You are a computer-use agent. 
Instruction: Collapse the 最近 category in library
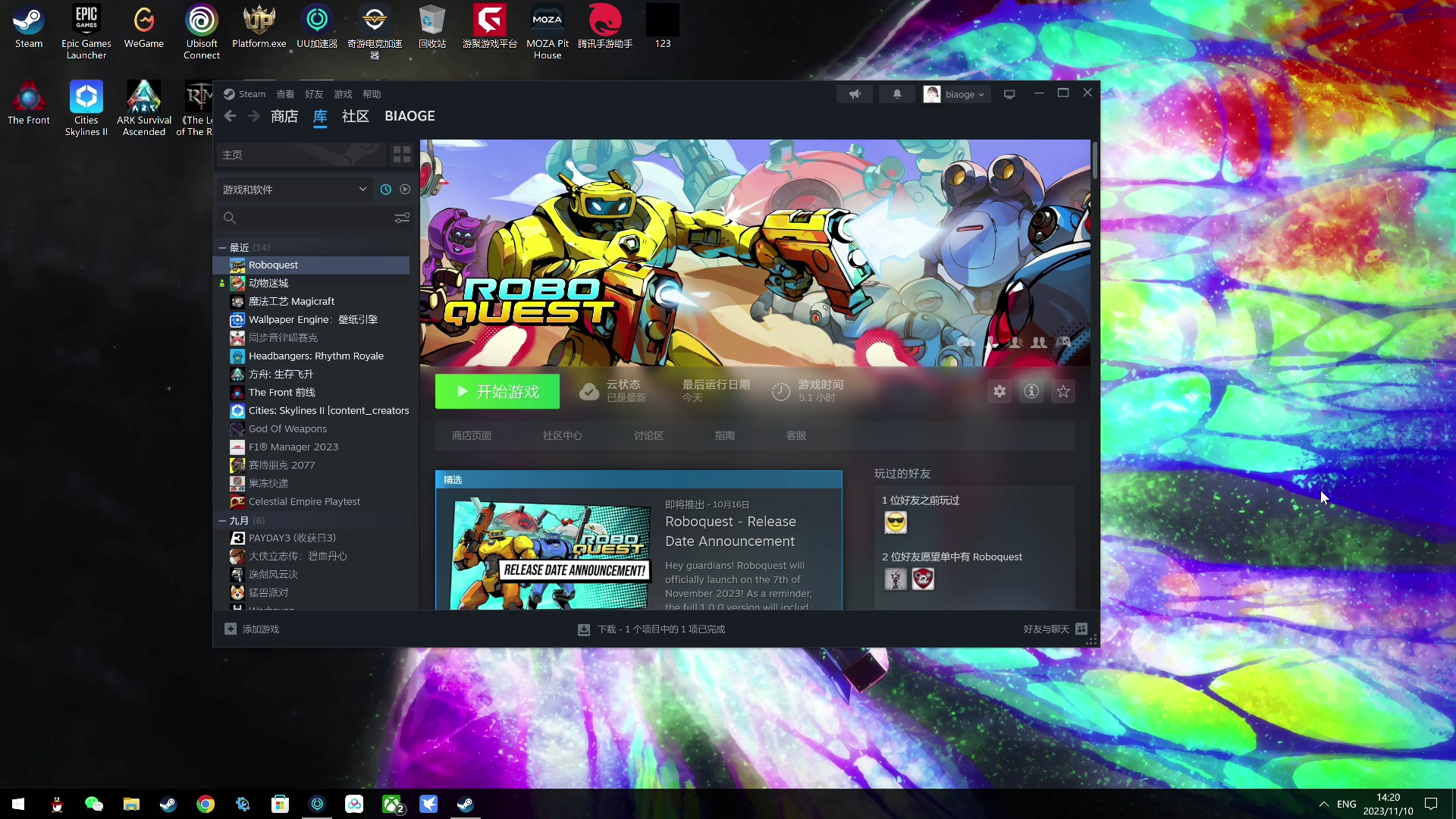pyautogui.click(x=222, y=248)
